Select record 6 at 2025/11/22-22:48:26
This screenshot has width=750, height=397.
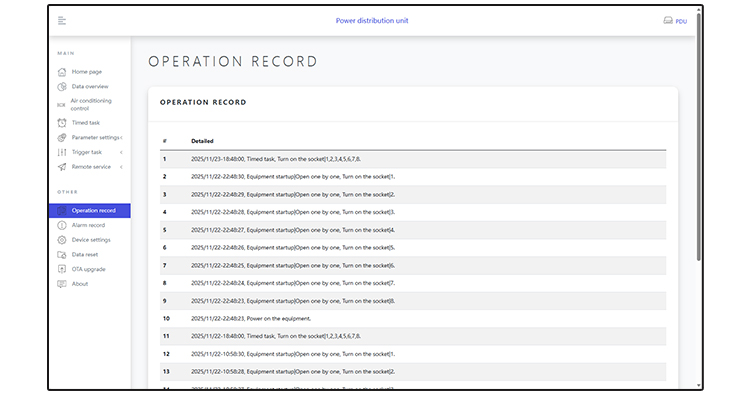[x=413, y=248]
